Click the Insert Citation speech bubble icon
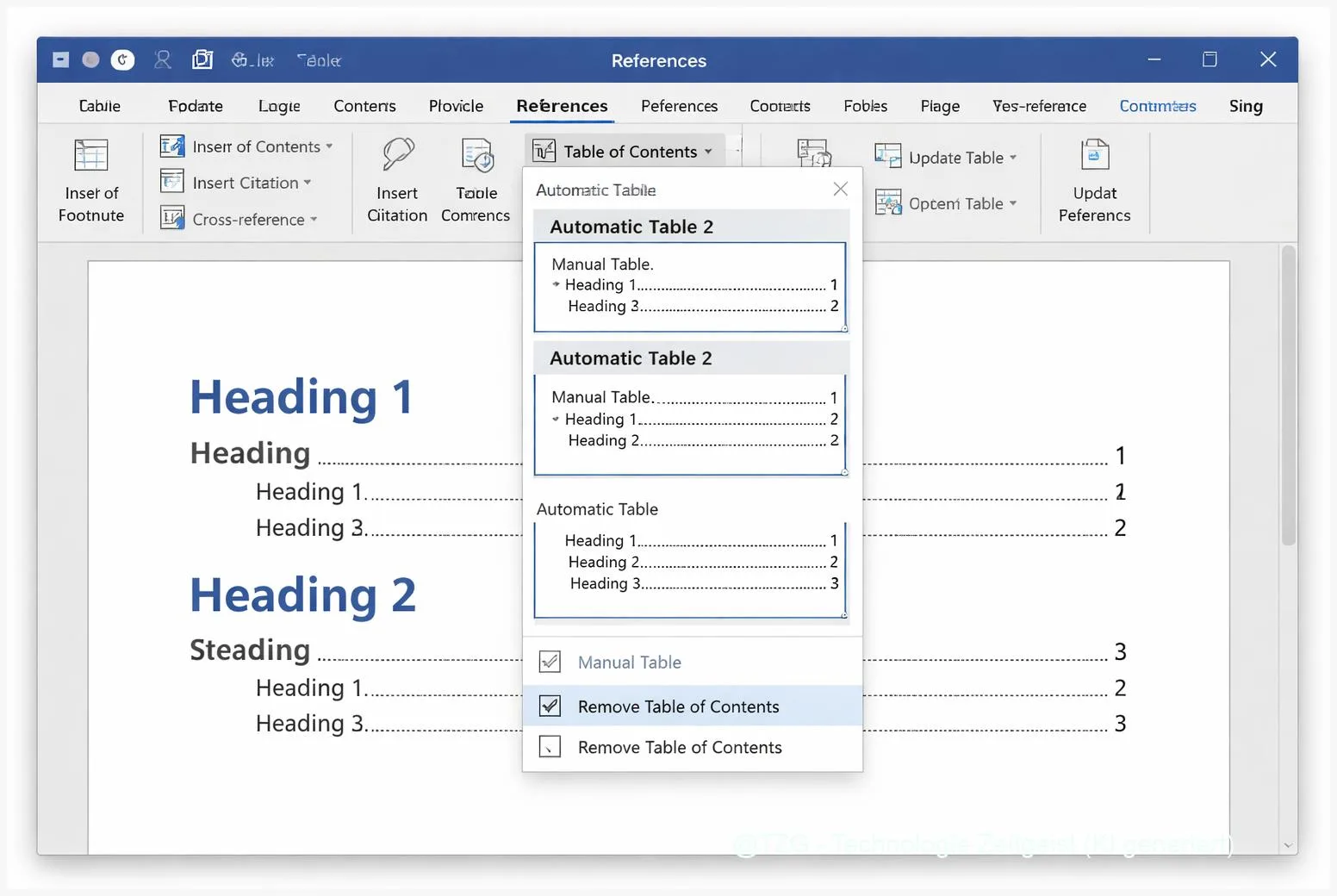Image resolution: width=1337 pixels, height=896 pixels. [x=397, y=155]
